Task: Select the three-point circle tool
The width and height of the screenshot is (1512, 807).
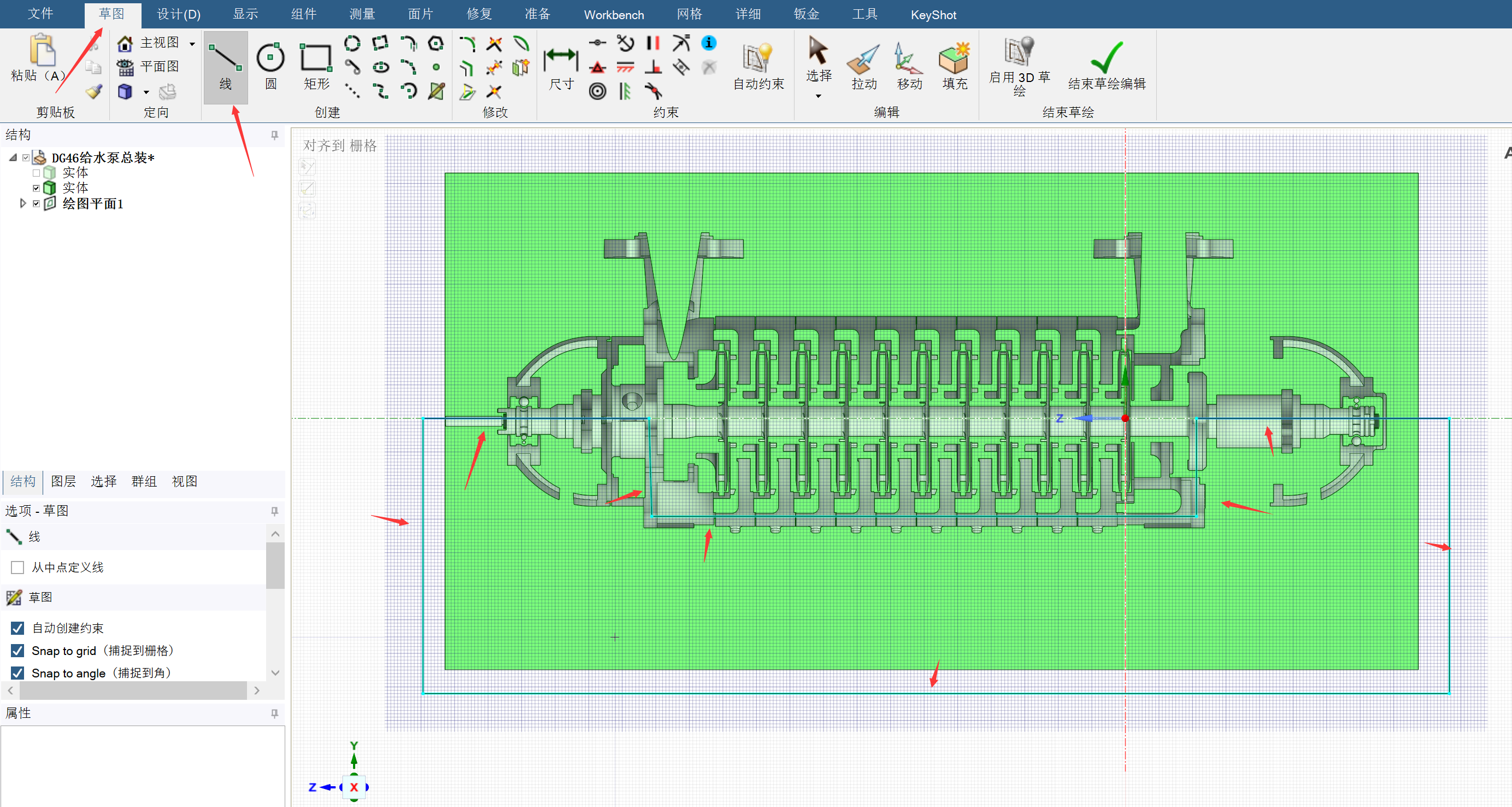Action: pos(352,43)
